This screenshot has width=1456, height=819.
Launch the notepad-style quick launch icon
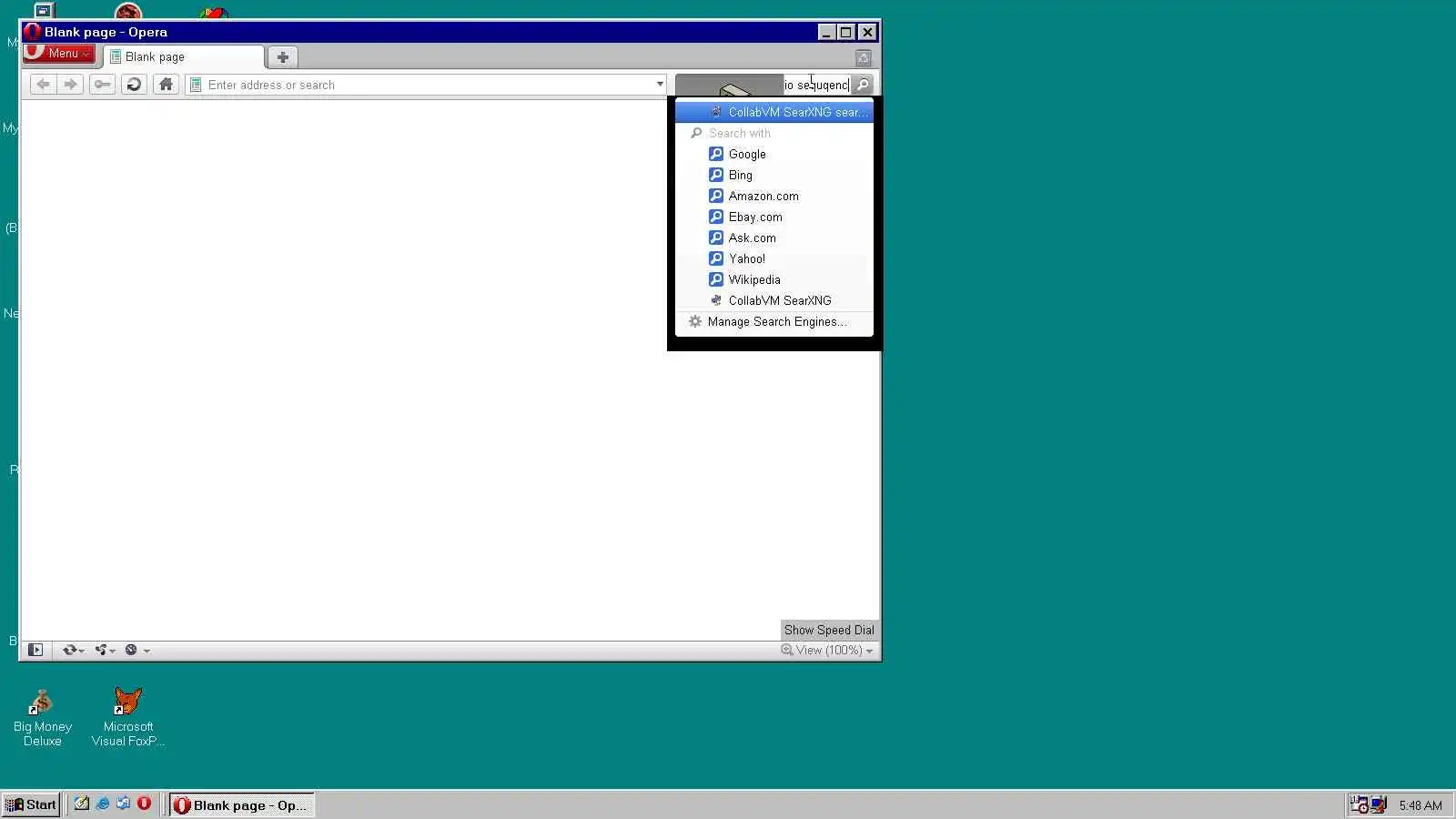(x=82, y=804)
